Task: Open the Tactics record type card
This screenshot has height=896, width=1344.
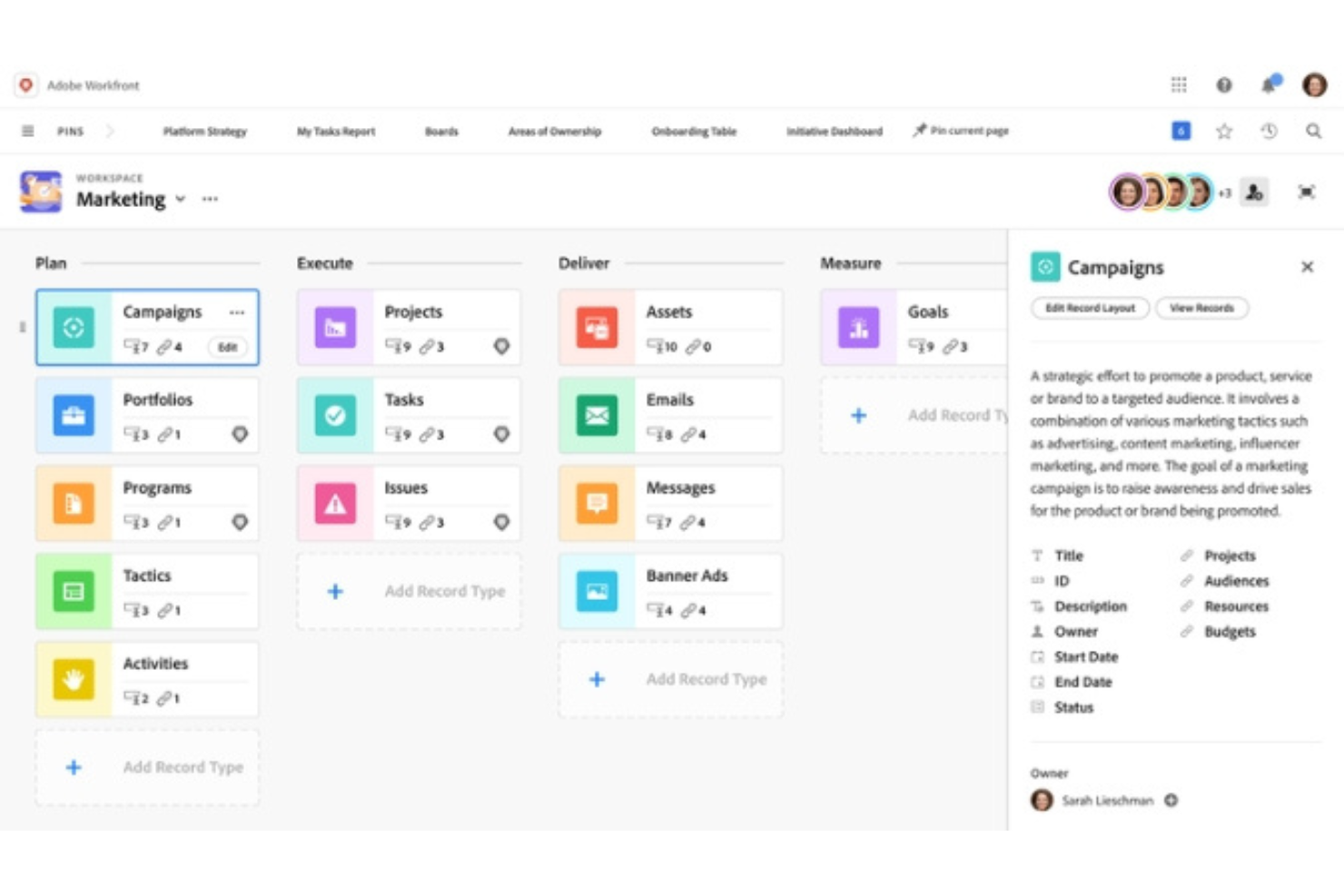Action: coord(147,591)
